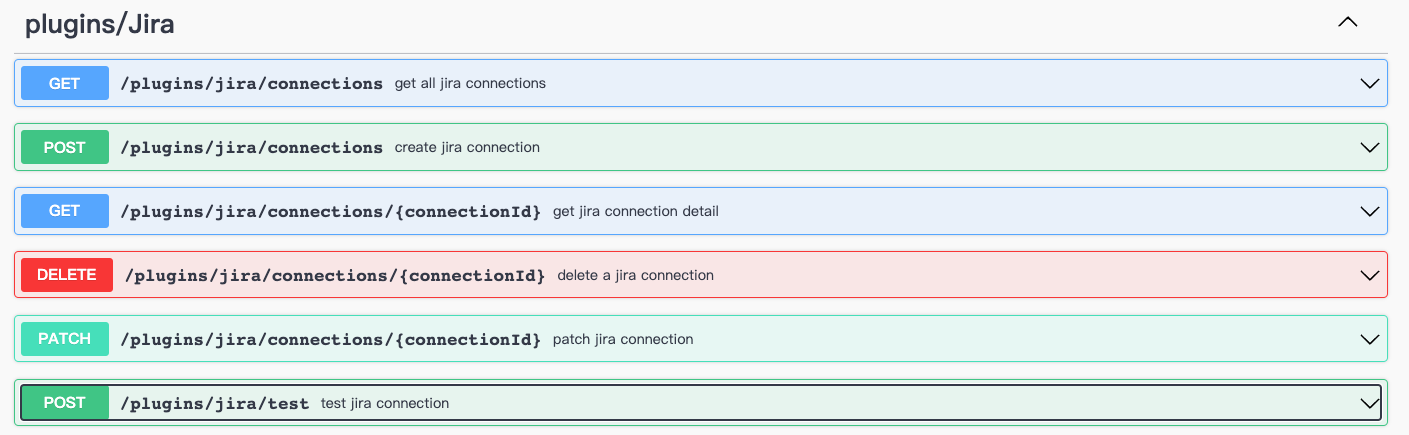Click path text in create jira connection row
The height and width of the screenshot is (435, 1409).
tap(251, 148)
